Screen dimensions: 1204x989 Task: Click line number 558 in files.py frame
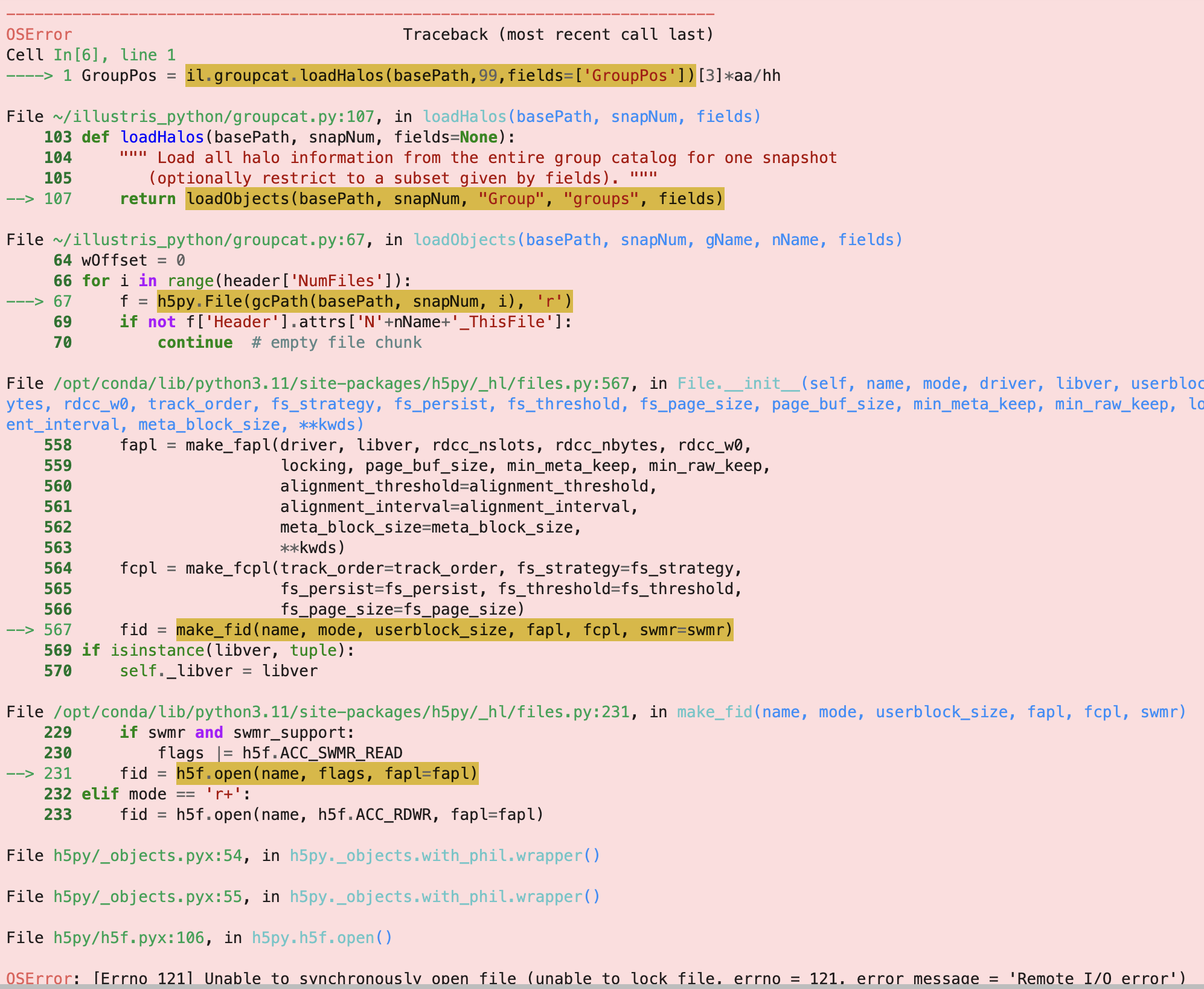(57, 445)
